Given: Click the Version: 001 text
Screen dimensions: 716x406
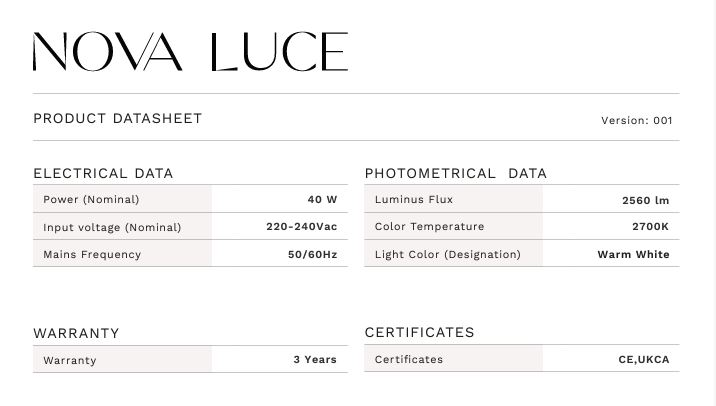Looking at the screenshot, I should coord(636,121).
